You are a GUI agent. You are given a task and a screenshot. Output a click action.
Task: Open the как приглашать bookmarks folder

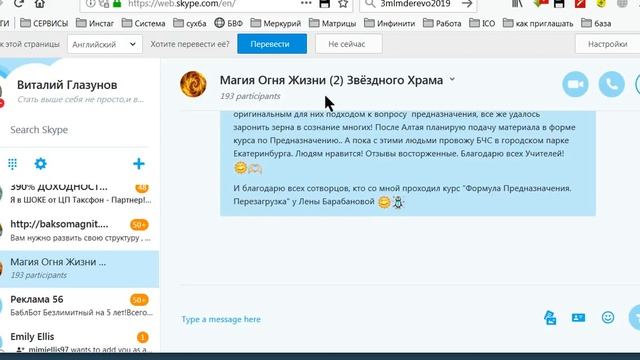[x=538, y=23]
